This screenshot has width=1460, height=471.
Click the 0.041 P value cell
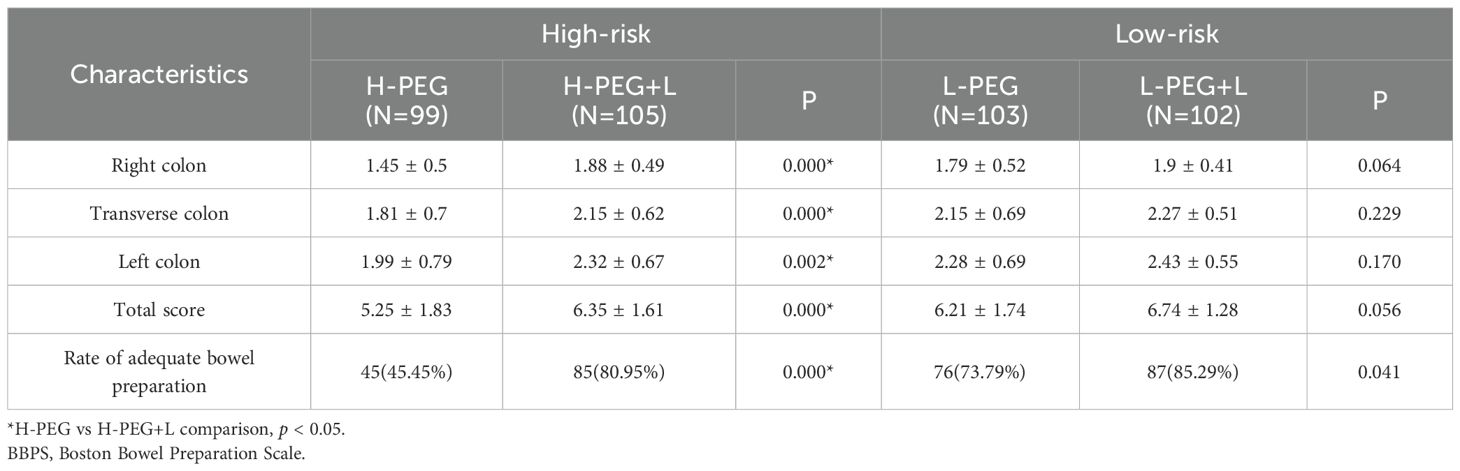point(1385,371)
